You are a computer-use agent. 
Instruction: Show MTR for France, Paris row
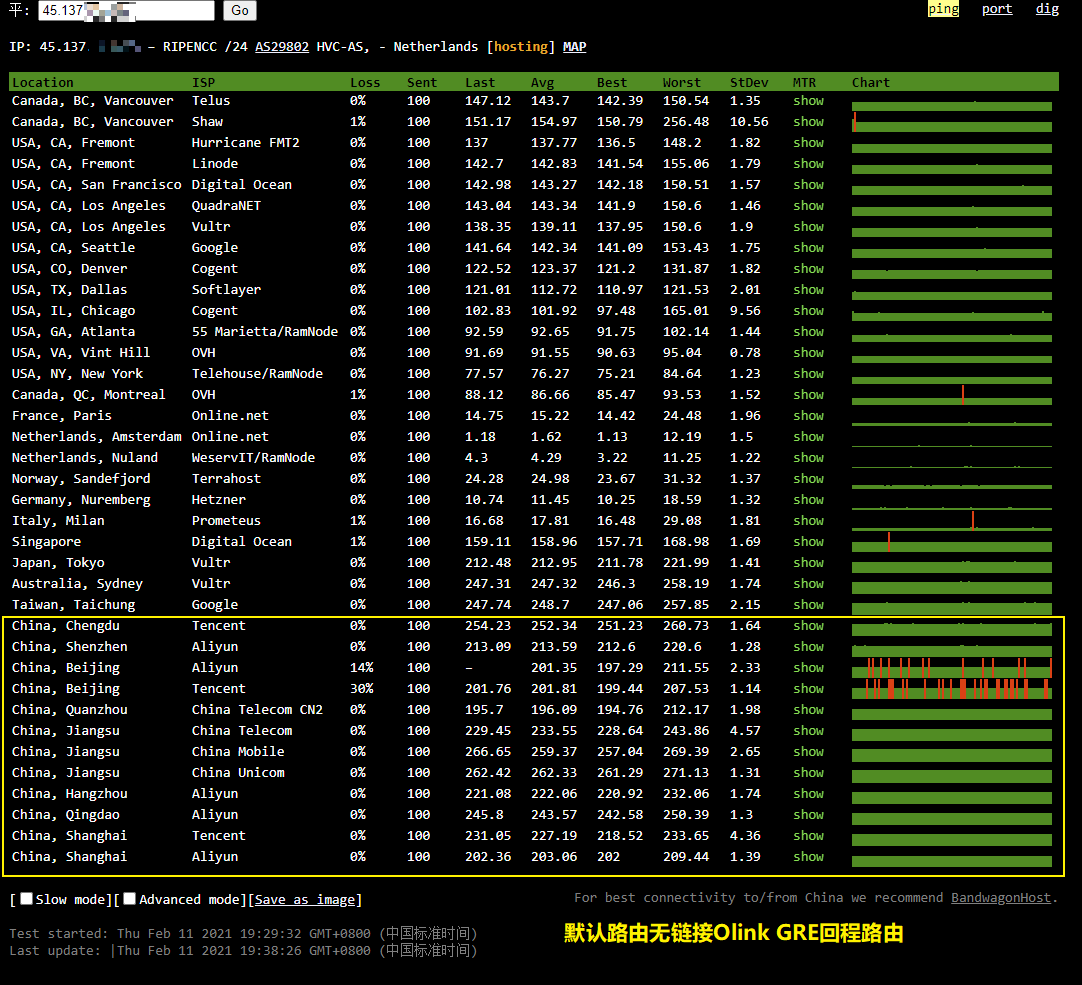(x=808, y=416)
